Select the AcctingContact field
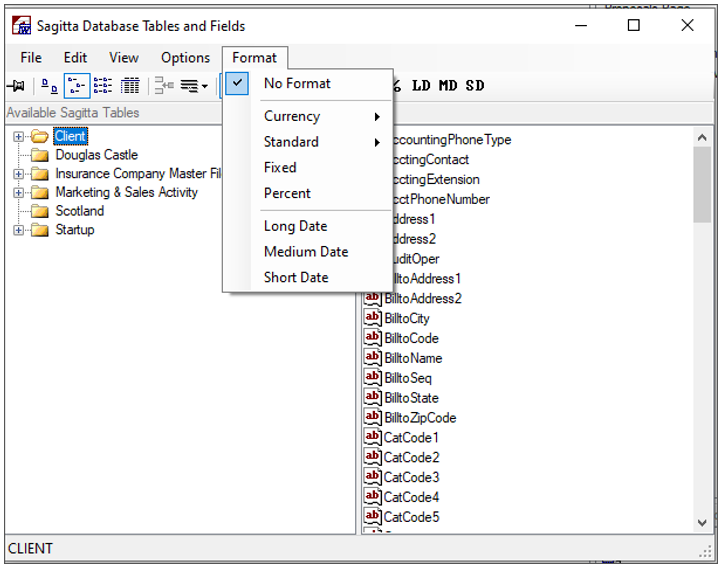The height and width of the screenshot is (568, 722). click(431, 160)
